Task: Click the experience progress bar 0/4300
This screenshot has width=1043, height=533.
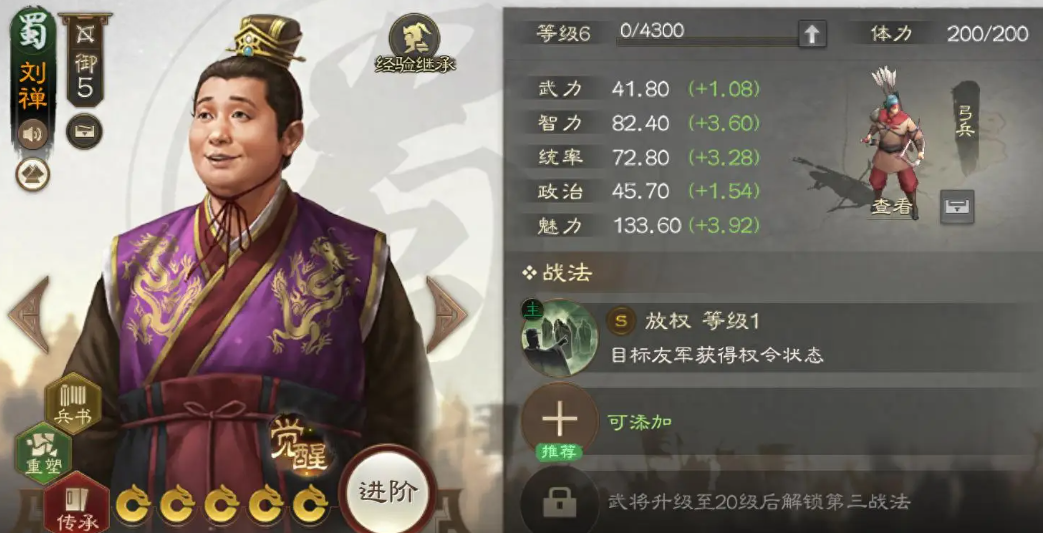Action: (x=706, y=33)
